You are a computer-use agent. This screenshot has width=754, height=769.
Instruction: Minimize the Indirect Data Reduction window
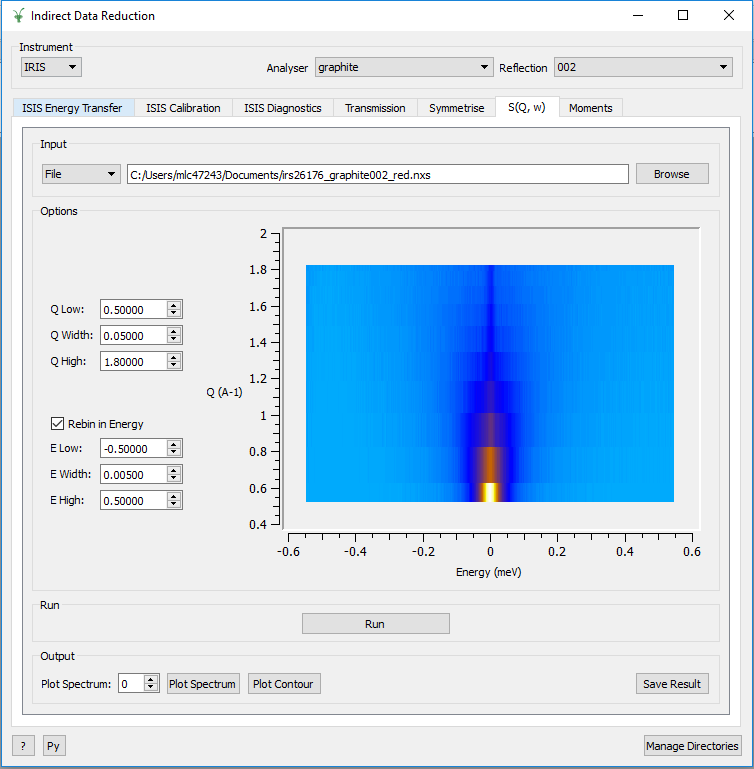pyautogui.click(x=638, y=16)
